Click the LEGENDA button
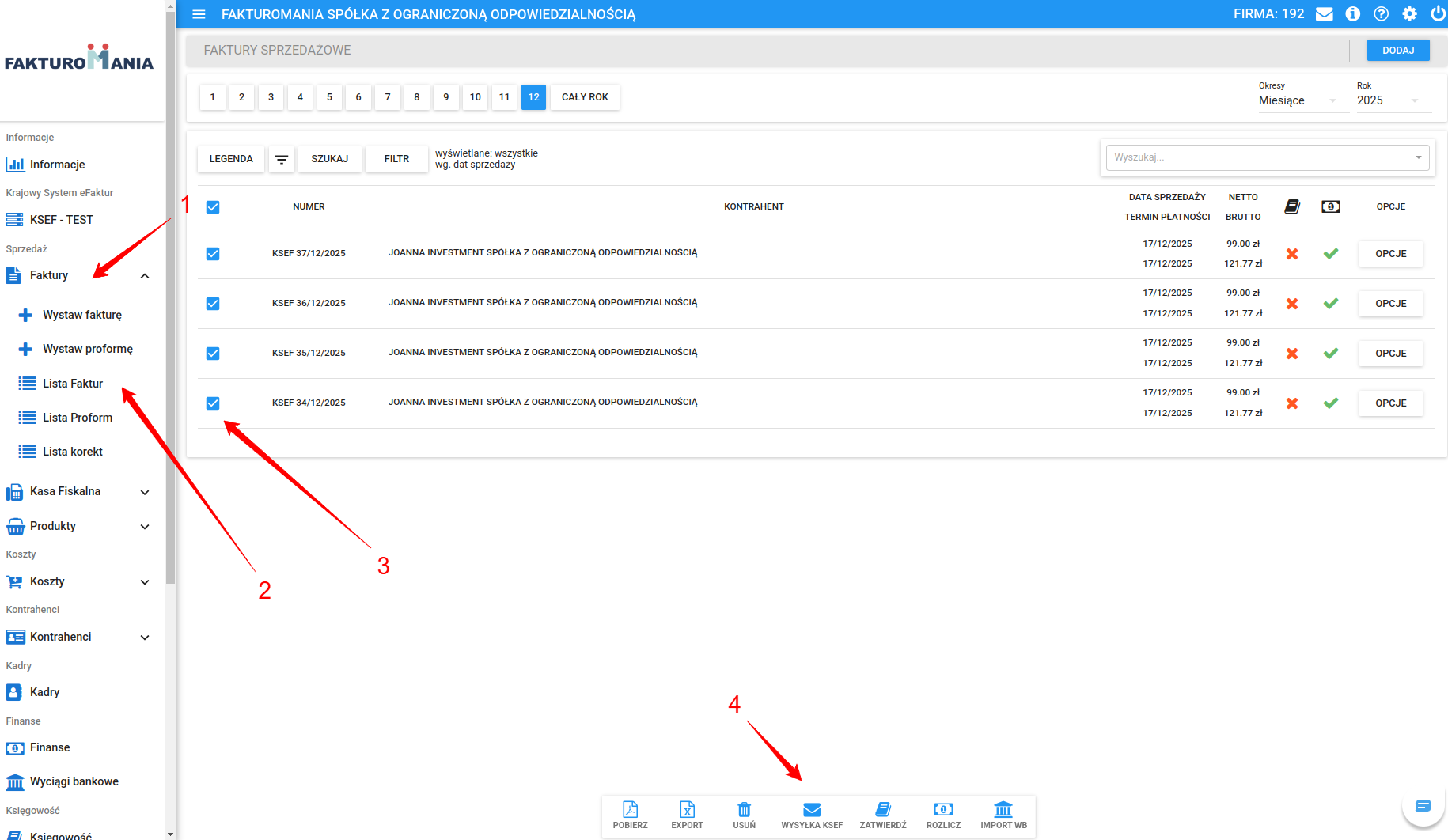The width and height of the screenshot is (1448, 840). (x=231, y=159)
